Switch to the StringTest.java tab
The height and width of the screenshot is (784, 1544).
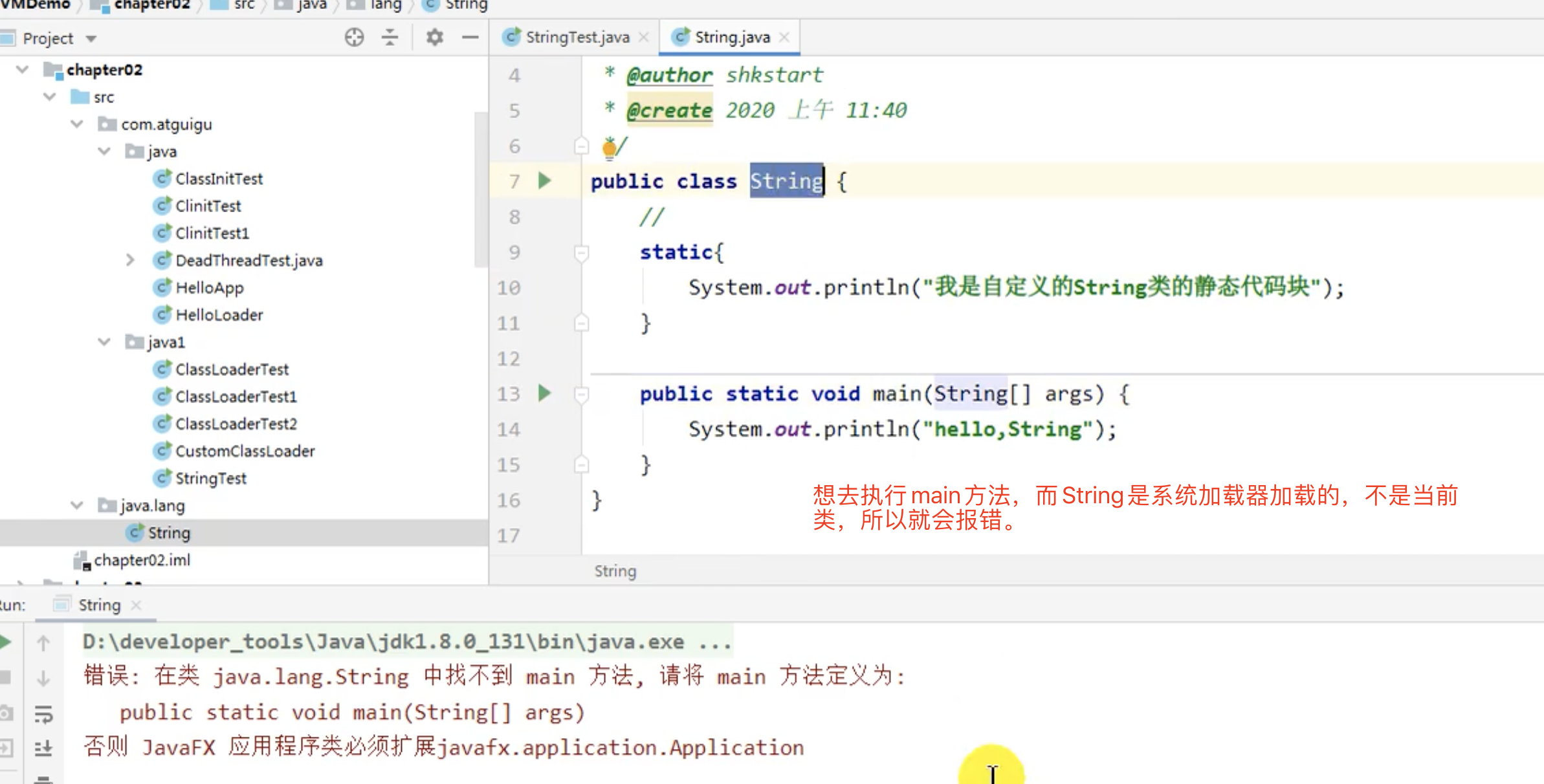[x=577, y=38]
